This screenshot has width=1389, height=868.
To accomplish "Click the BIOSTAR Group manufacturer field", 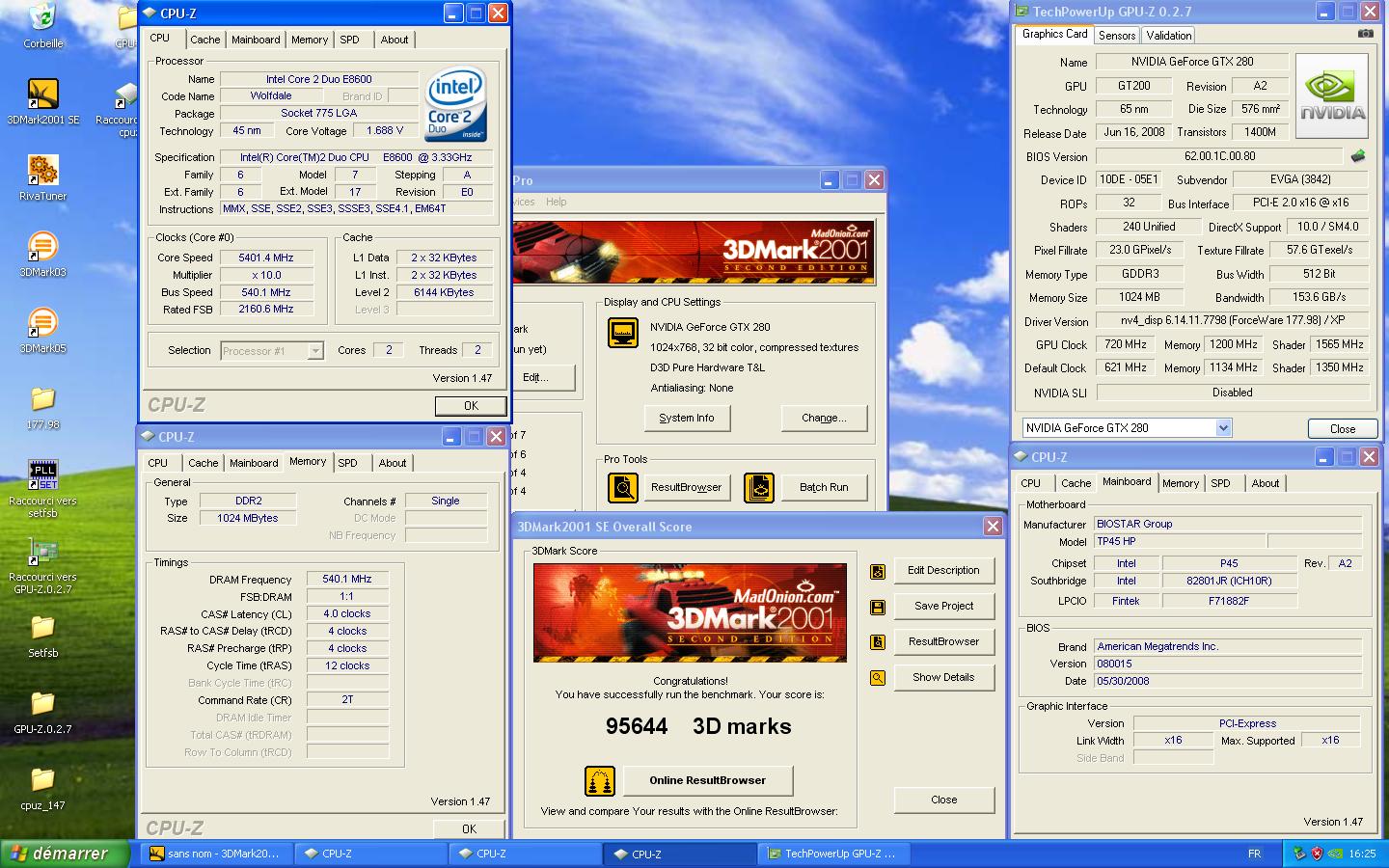I will [x=1227, y=524].
